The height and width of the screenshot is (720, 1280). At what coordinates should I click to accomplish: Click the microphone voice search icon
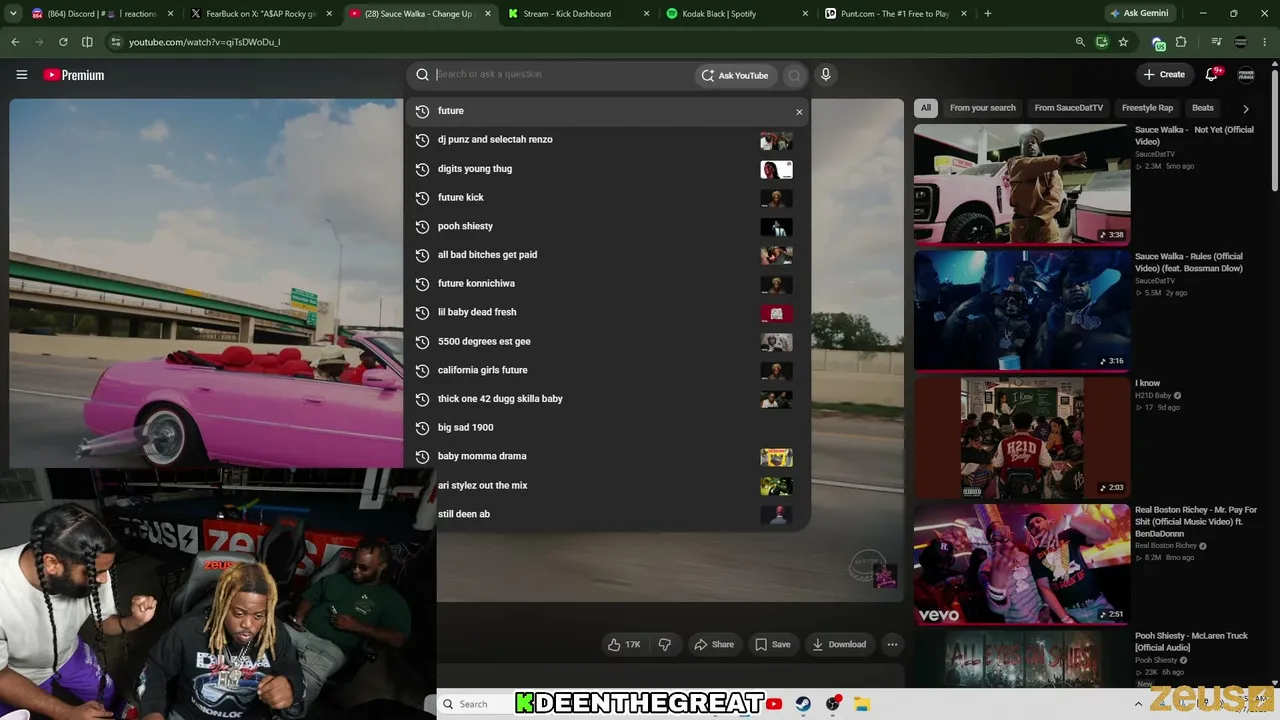(x=825, y=75)
